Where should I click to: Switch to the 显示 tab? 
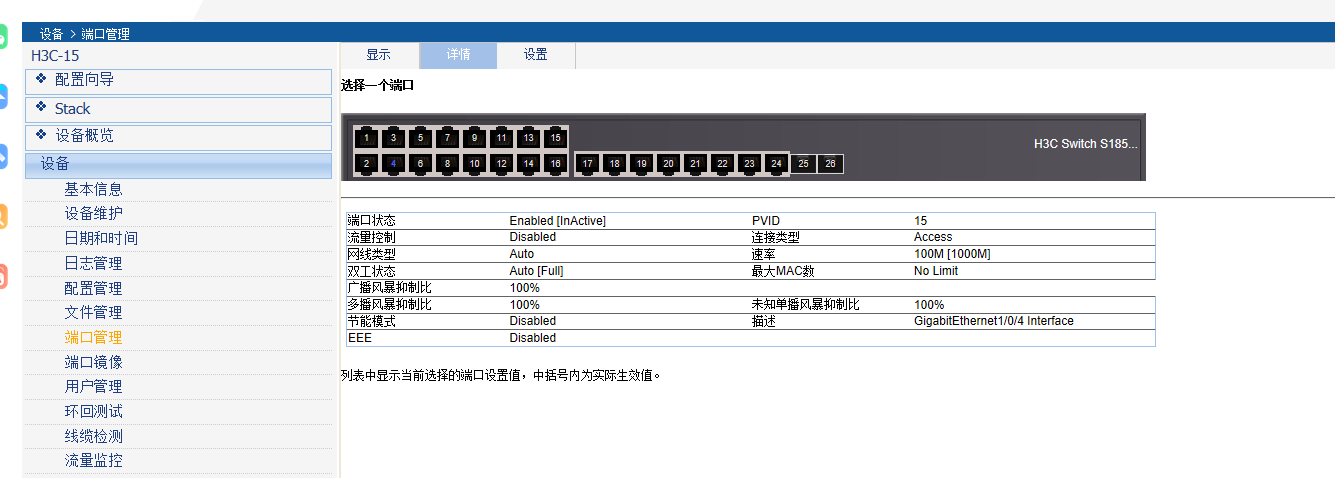(379, 55)
